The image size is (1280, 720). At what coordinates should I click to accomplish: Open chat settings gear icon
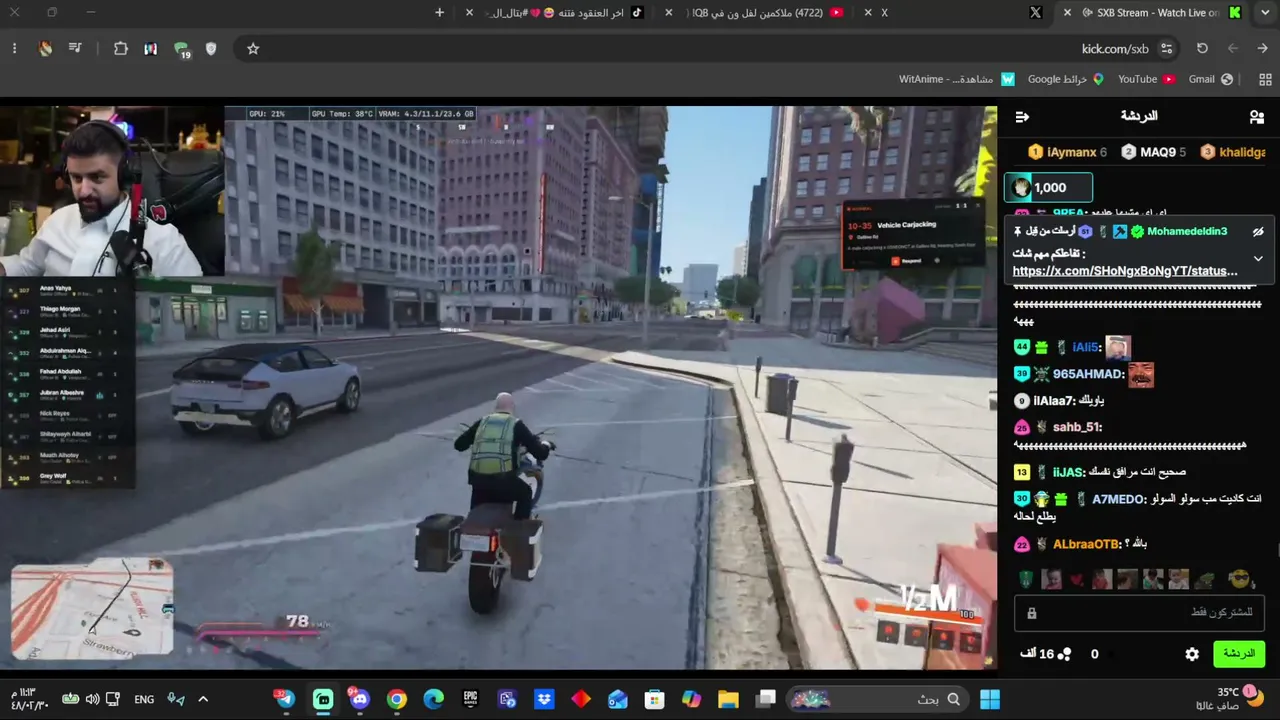coord(1192,654)
